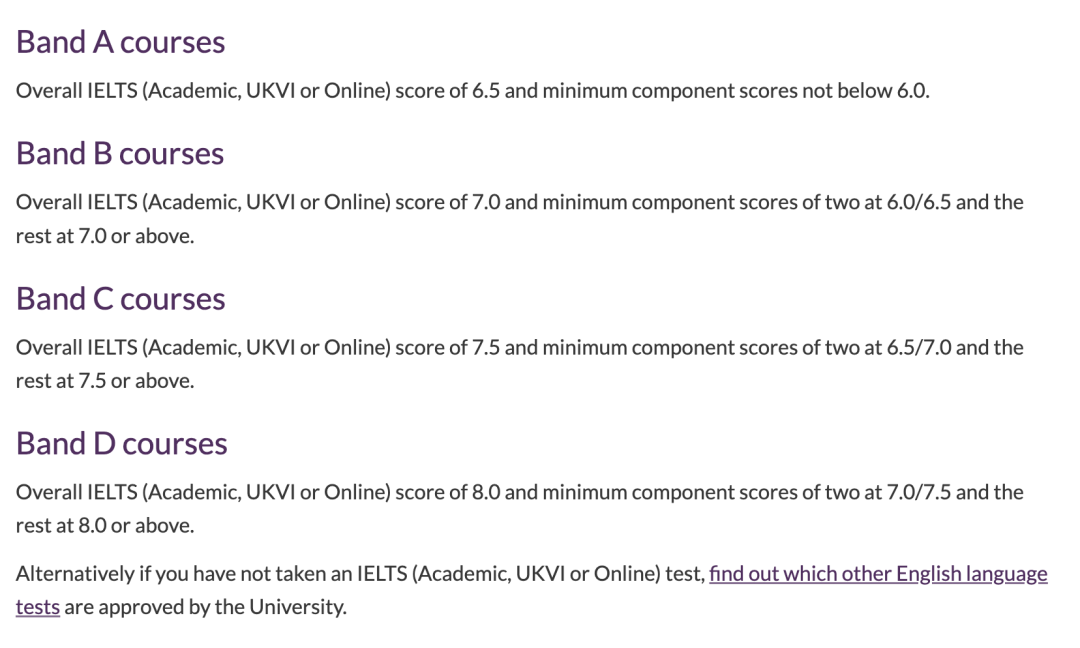The height and width of the screenshot is (648, 1080).
Task: Click the '7.0/7.5' component score text
Action: click(919, 492)
